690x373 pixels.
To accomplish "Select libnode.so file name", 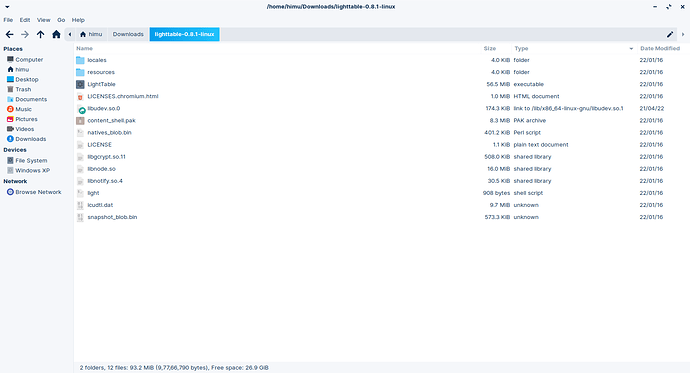I will 102,169.
